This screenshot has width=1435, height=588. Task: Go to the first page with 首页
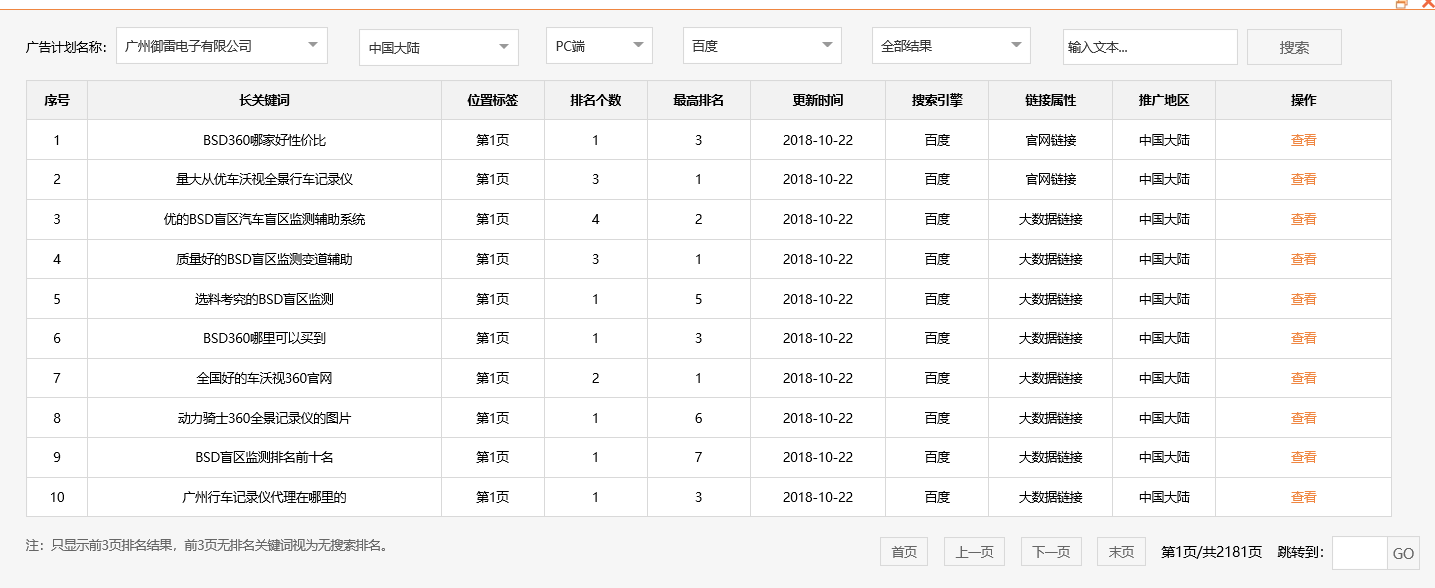point(903,551)
